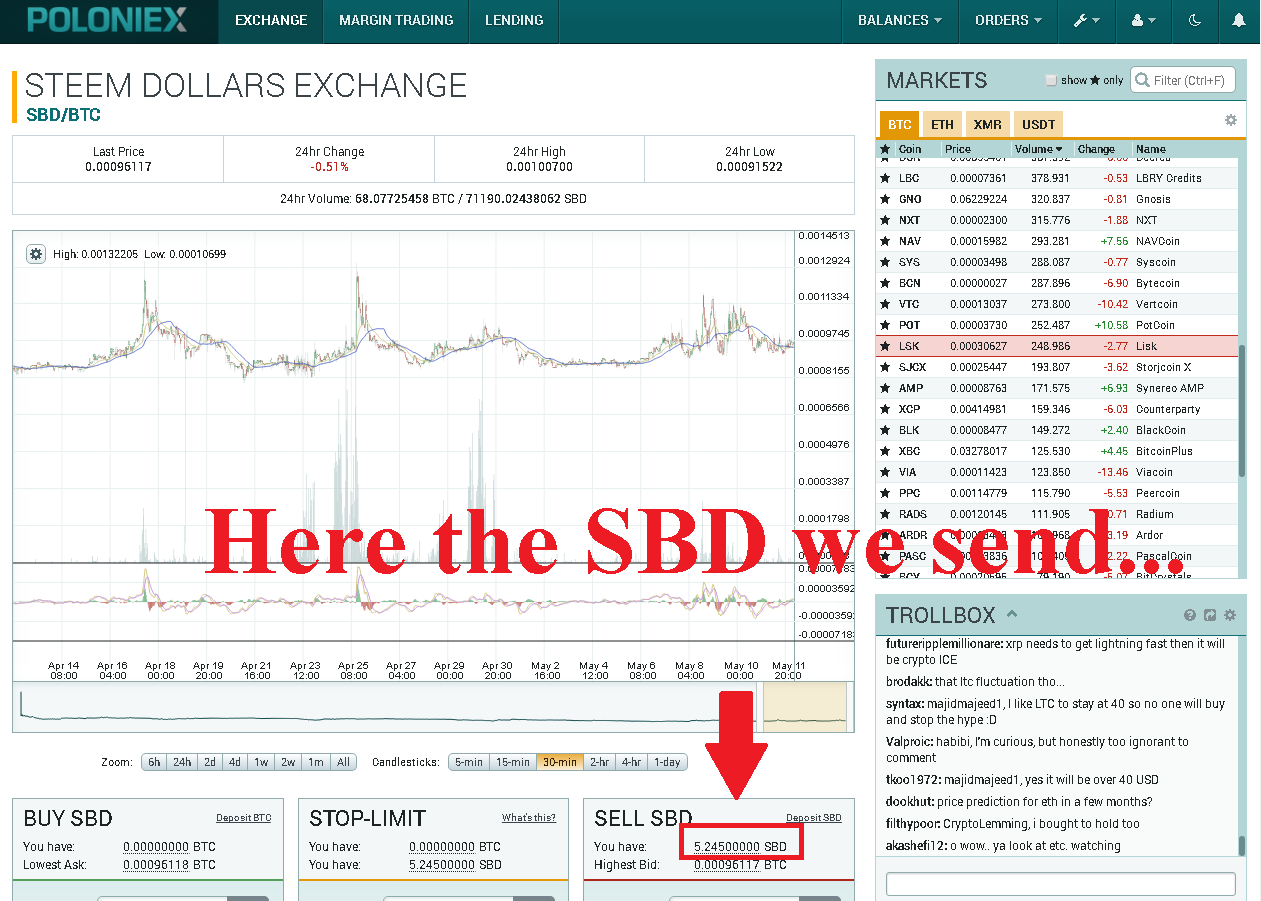Open the Orders dropdown menu
The width and height of the screenshot is (1261, 901).
(1009, 20)
